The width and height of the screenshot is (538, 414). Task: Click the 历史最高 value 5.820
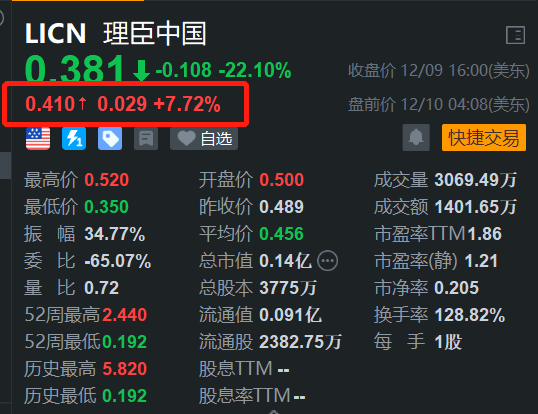[x=125, y=369]
